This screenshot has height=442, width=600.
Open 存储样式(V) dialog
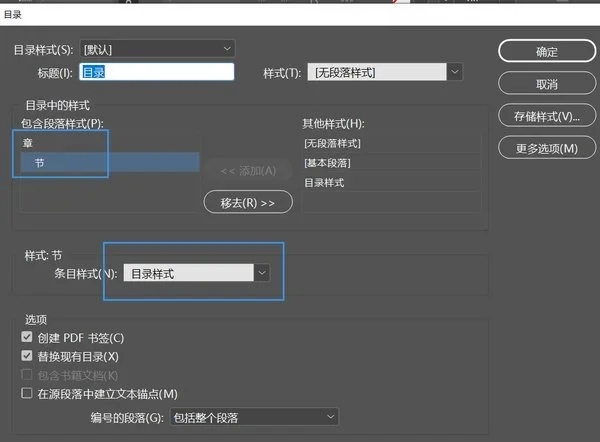(547, 116)
